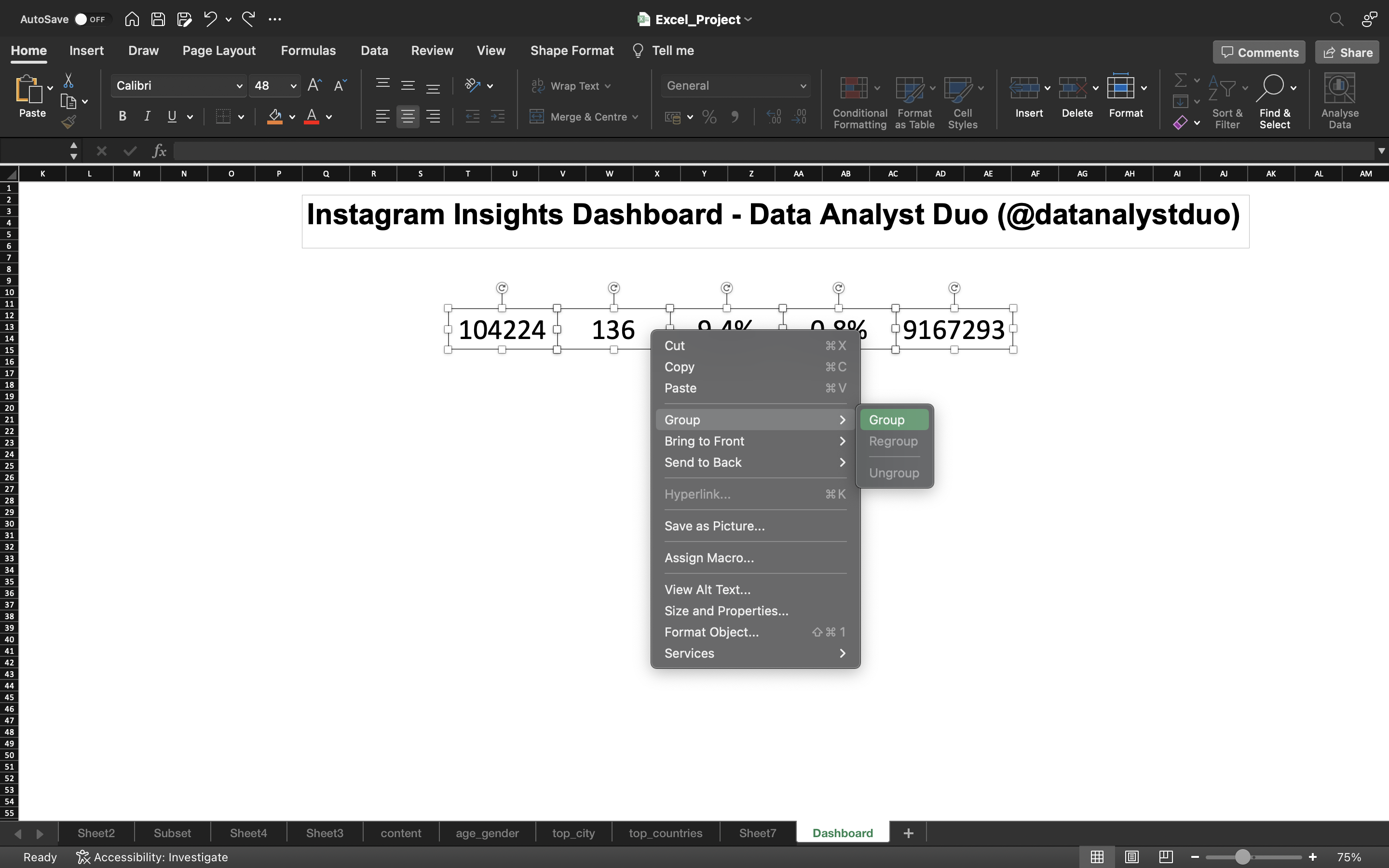Open the font size 48 dropdown
This screenshot has width=1389, height=868.
click(x=293, y=85)
